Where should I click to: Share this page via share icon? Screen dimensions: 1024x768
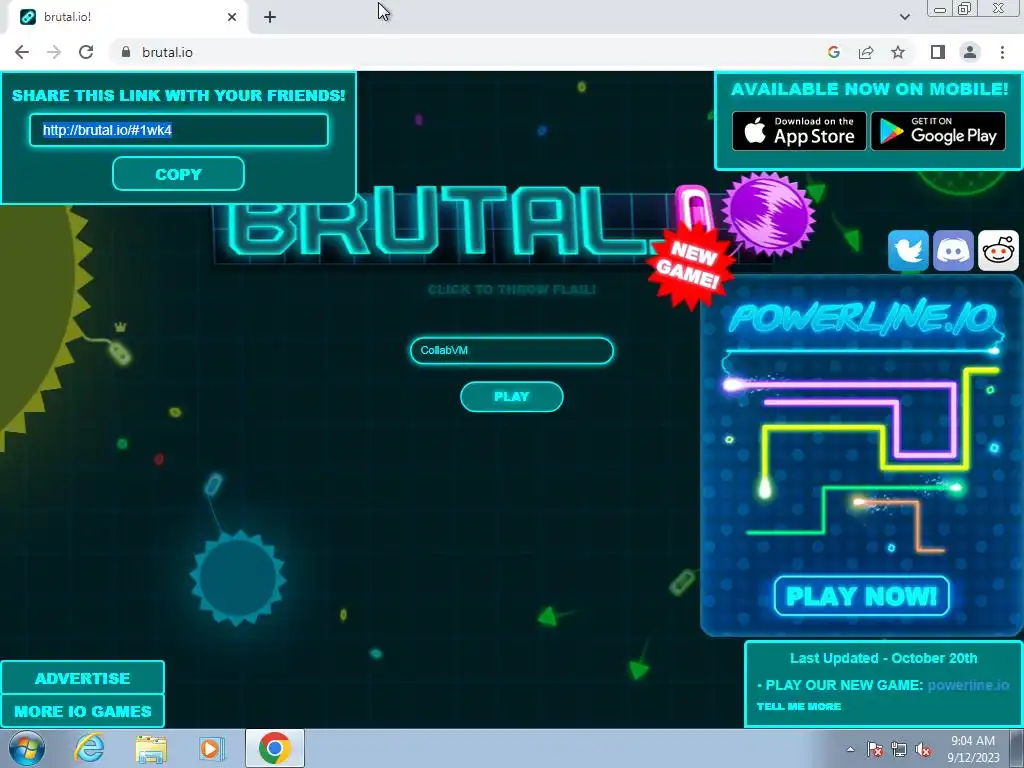click(x=866, y=52)
